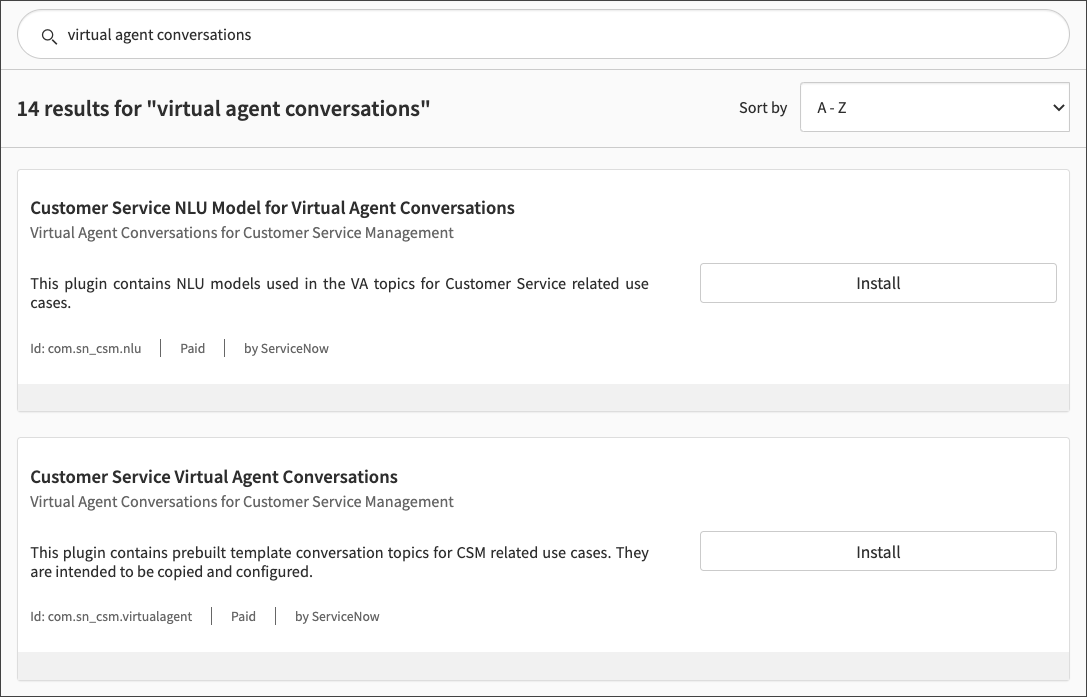This screenshot has height=697, width=1087.
Task: Install the Customer Service NLU Model plugin
Action: click(877, 283)
